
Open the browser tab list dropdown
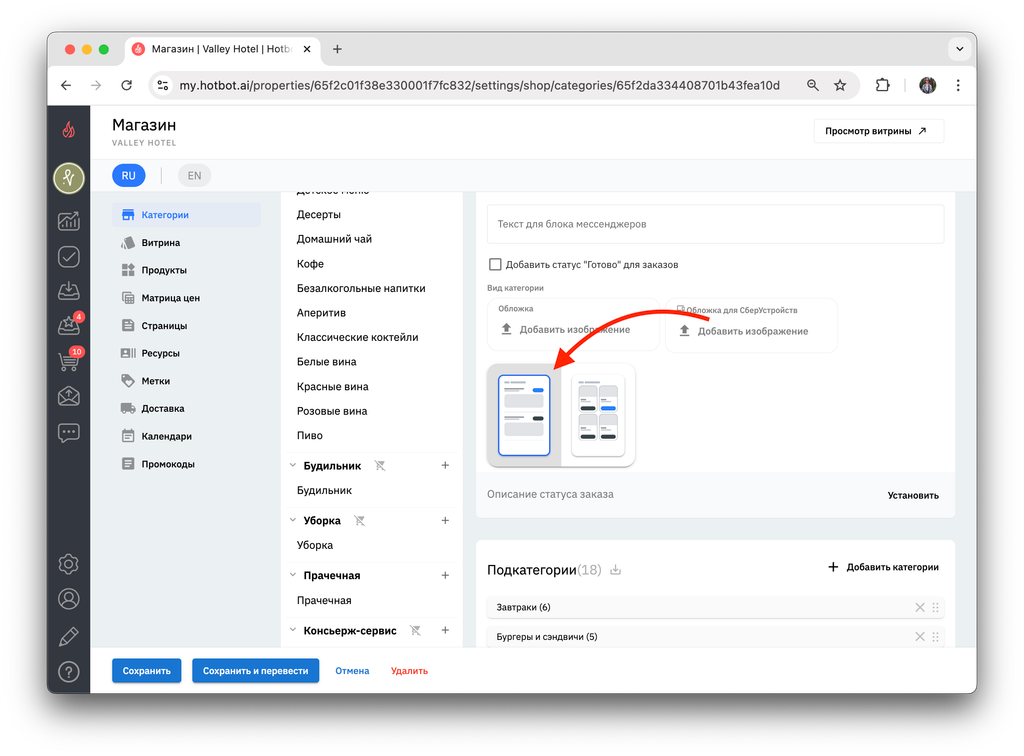[959, 49]
